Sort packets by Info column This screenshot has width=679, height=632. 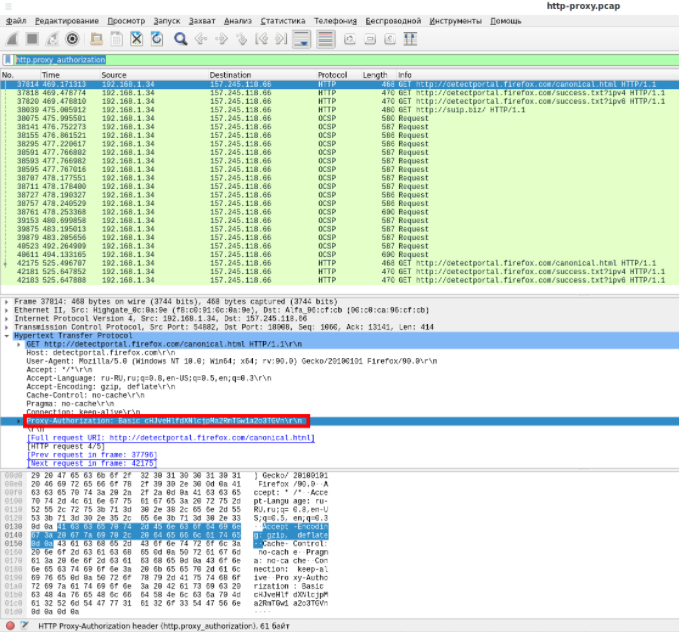(538, 75)
